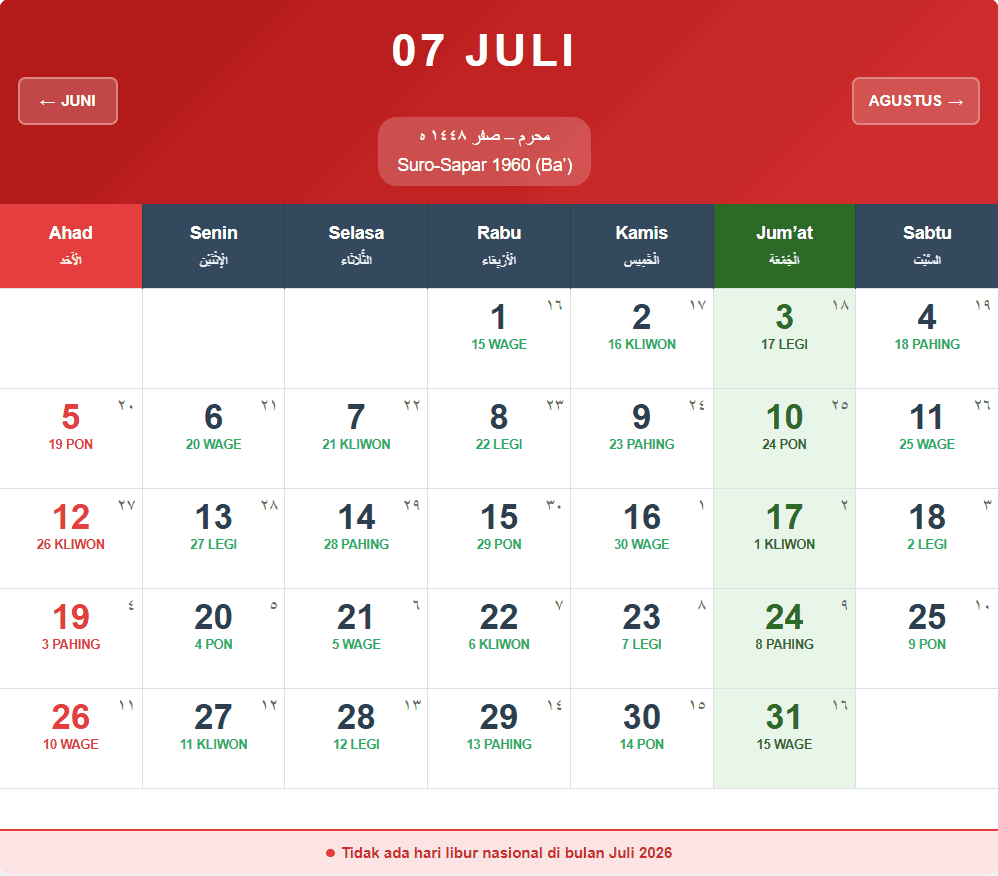Click date 28, 12 Legi
This screenshot has height=876, width=998.
tap(356, 738)
